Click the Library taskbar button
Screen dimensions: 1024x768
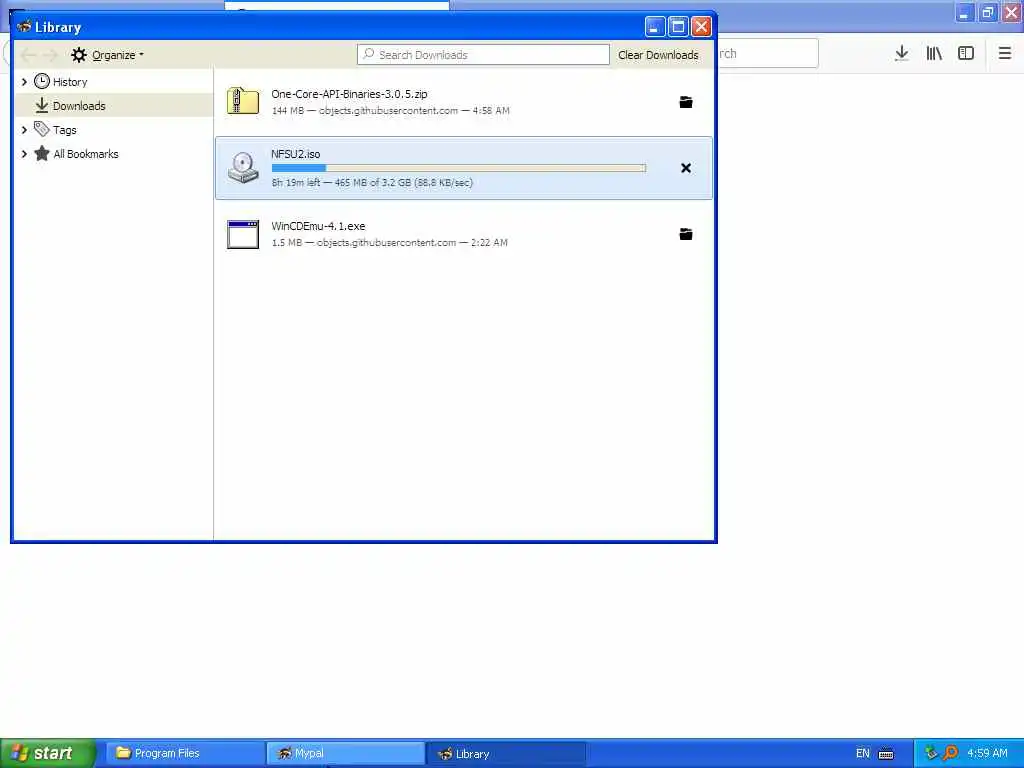point(506,754)
